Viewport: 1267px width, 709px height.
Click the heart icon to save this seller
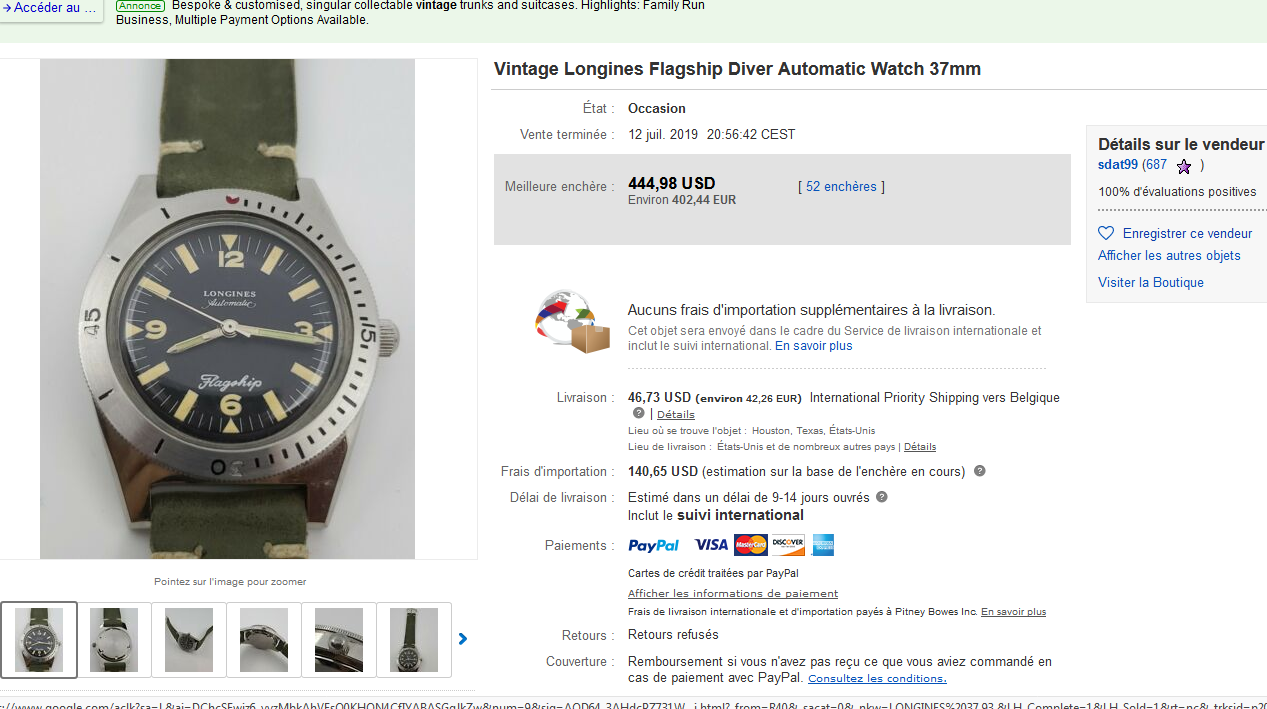(x=1106, y=233)
